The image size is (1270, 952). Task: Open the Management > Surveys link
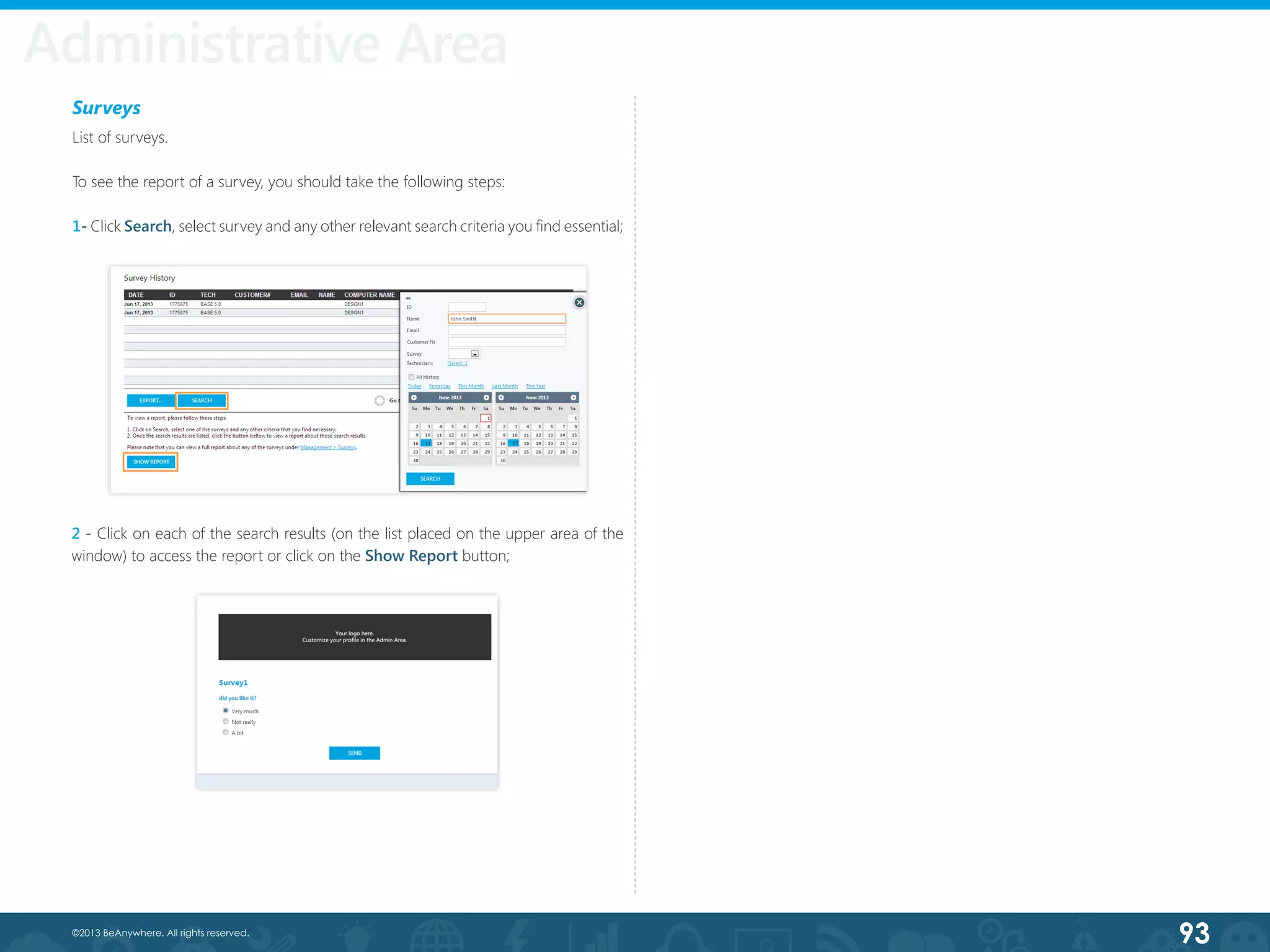coord(328,447)
